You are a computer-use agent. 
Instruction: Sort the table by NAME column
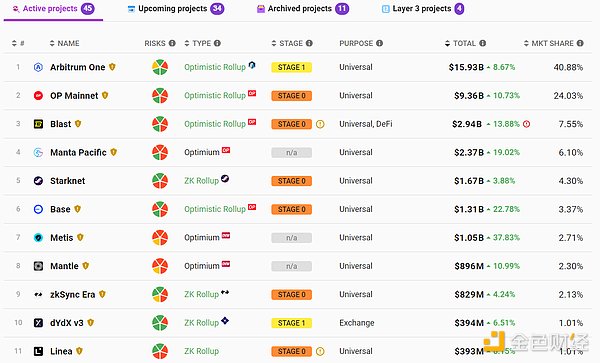tap(64, 43)
